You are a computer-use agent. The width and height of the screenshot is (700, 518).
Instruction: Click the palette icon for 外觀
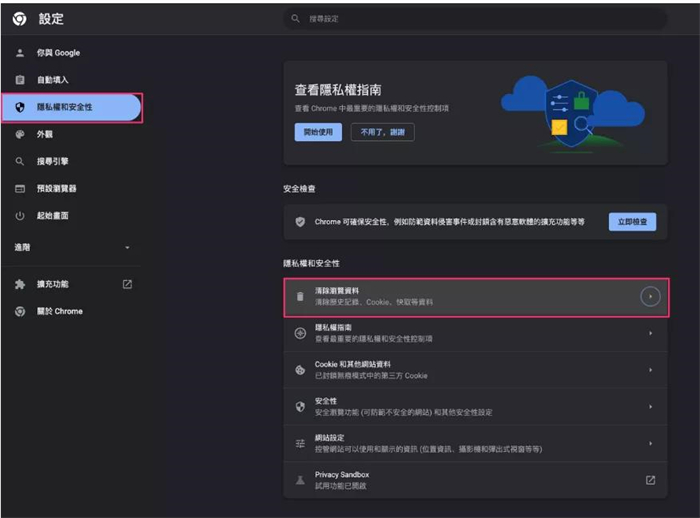pyautogui.click(x=20, y=134)
